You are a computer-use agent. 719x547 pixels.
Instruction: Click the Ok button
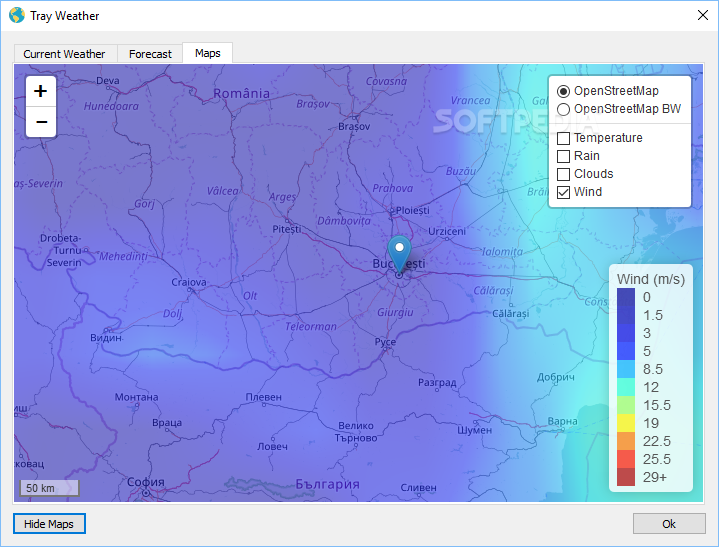pos(669,524)
